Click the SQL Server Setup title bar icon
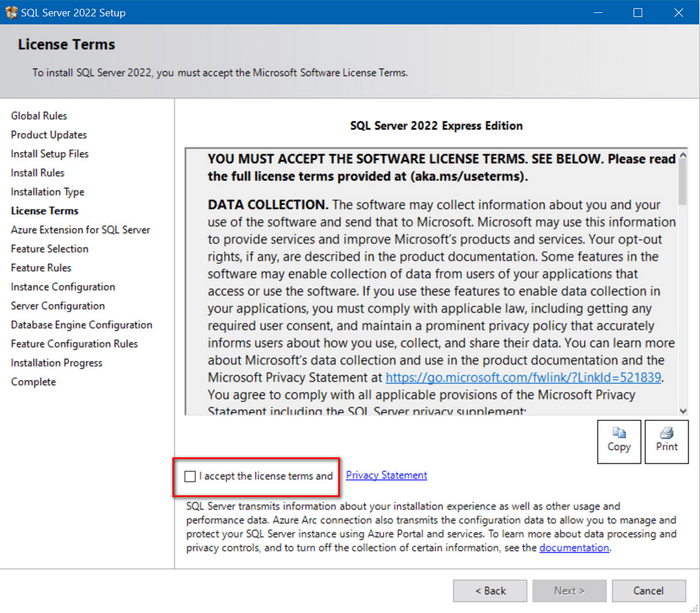 [x=11, y=13]
